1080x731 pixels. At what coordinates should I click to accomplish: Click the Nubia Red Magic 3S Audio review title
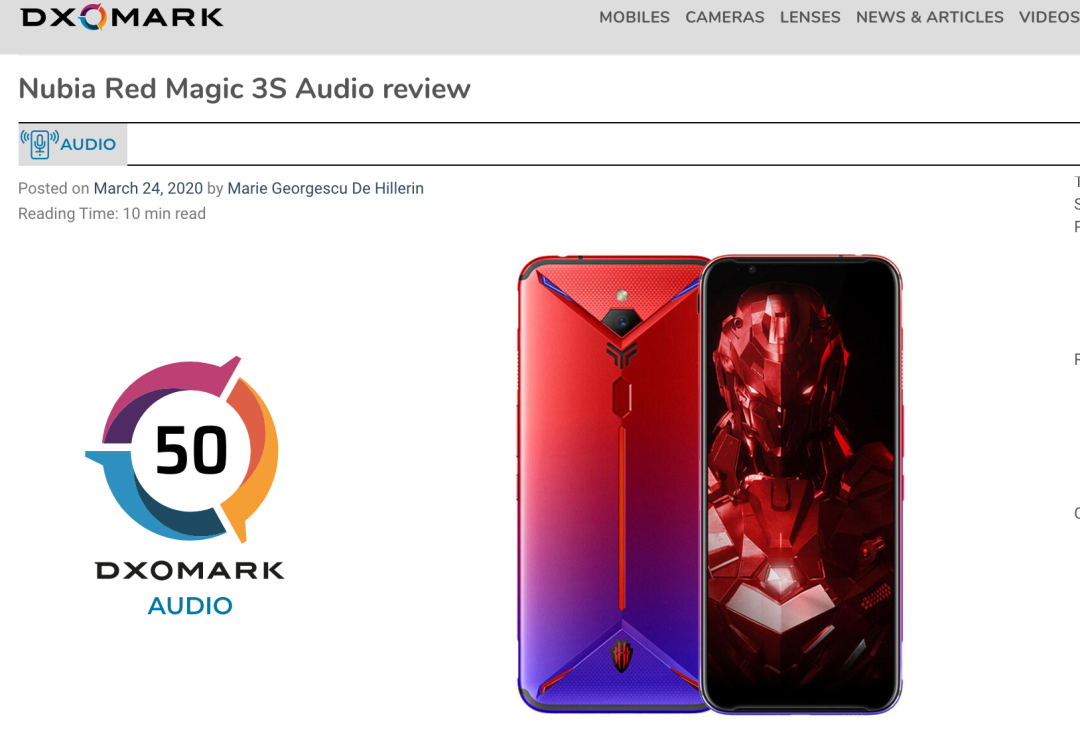(245, 89)
